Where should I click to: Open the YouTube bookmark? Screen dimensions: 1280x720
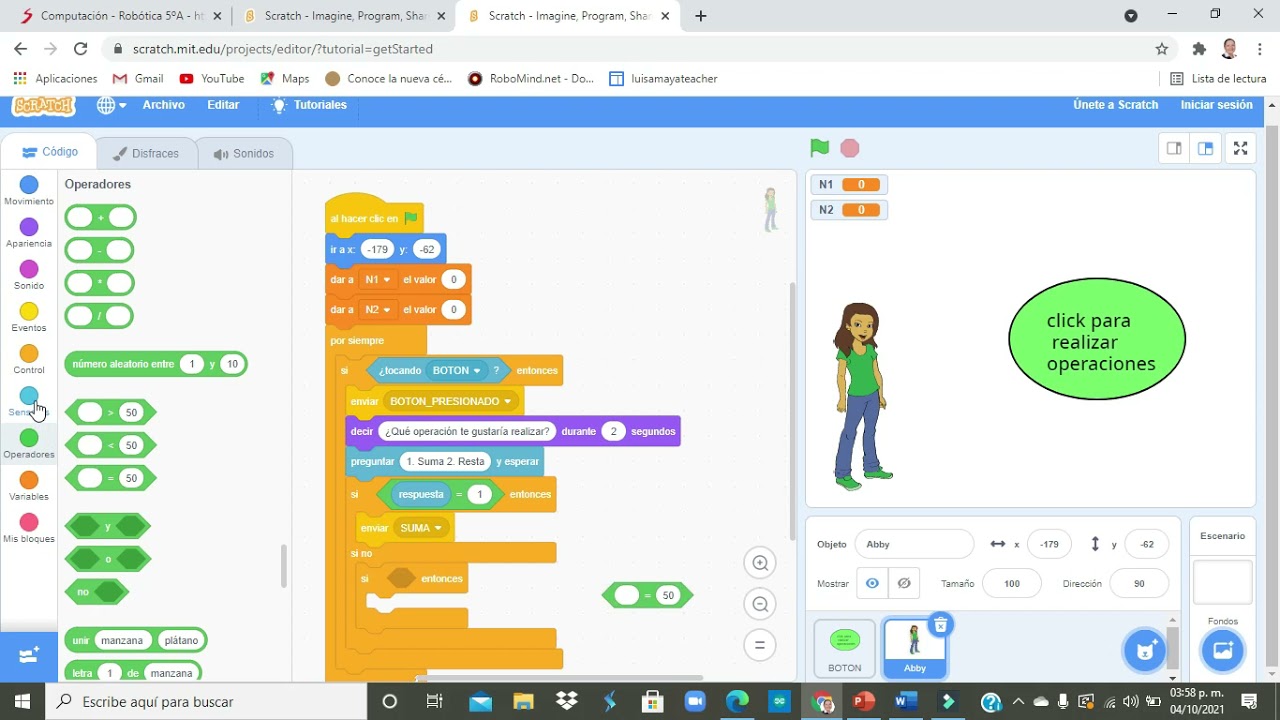[211, 78]
